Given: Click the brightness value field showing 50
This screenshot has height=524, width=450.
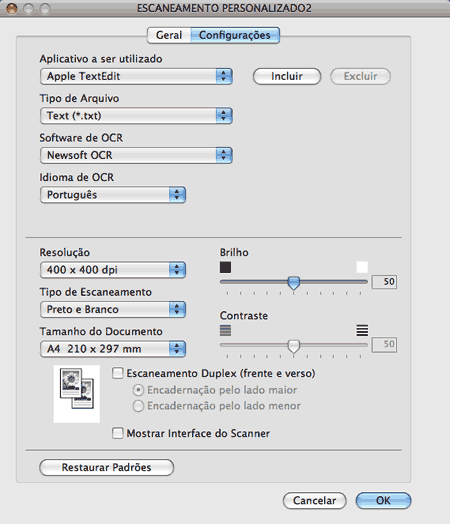Looking at the screenshot, I should point(385,282).
